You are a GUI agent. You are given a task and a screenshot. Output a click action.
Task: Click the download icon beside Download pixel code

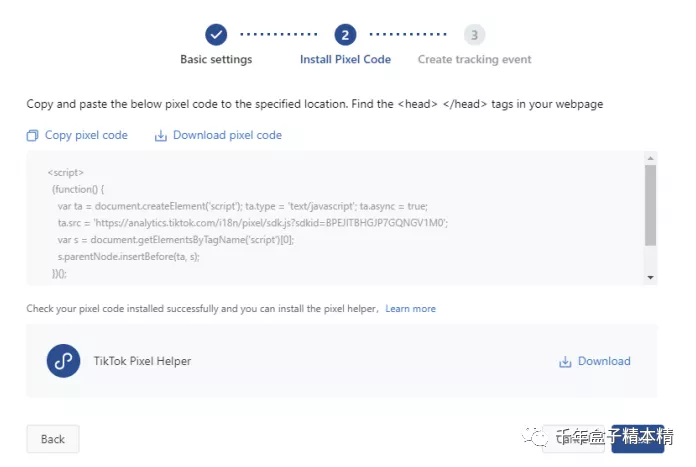pos(161,135)
